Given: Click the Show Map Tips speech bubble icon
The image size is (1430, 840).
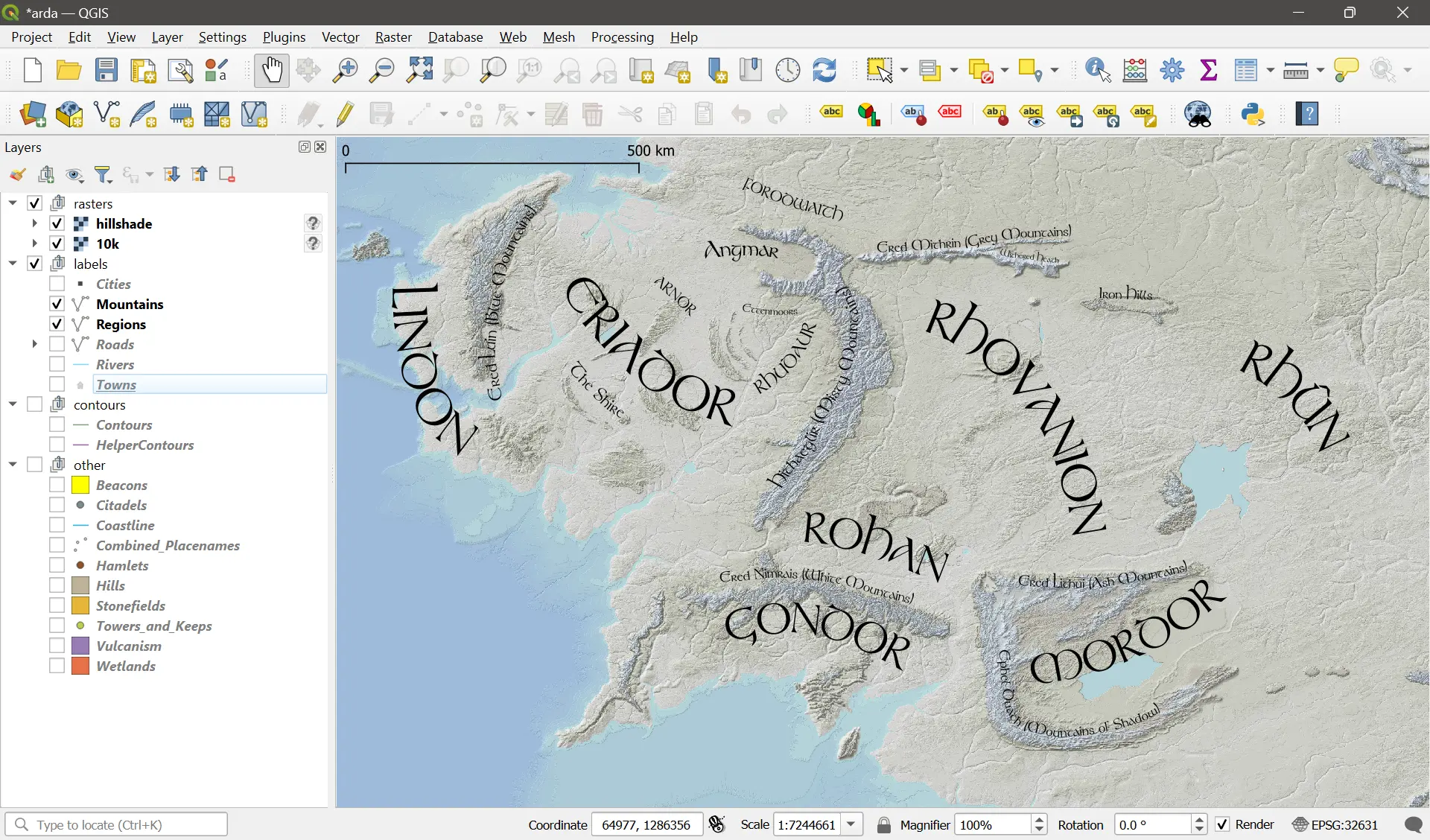Looking at the screenshot, I should click(x=1347, y=70).
